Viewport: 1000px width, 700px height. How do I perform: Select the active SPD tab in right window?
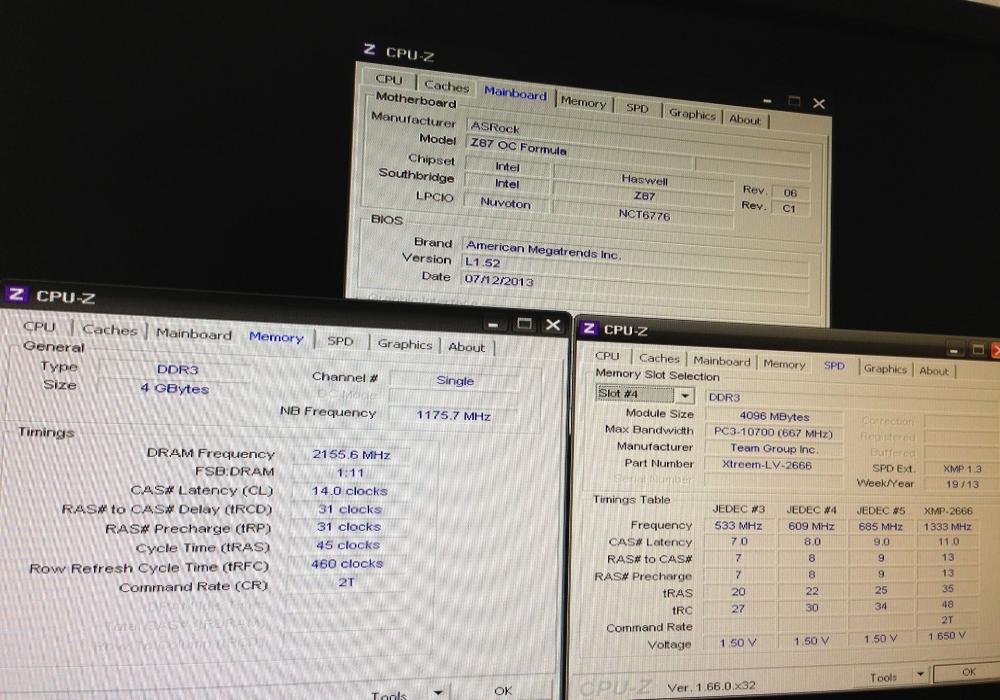tap(834, 365)
